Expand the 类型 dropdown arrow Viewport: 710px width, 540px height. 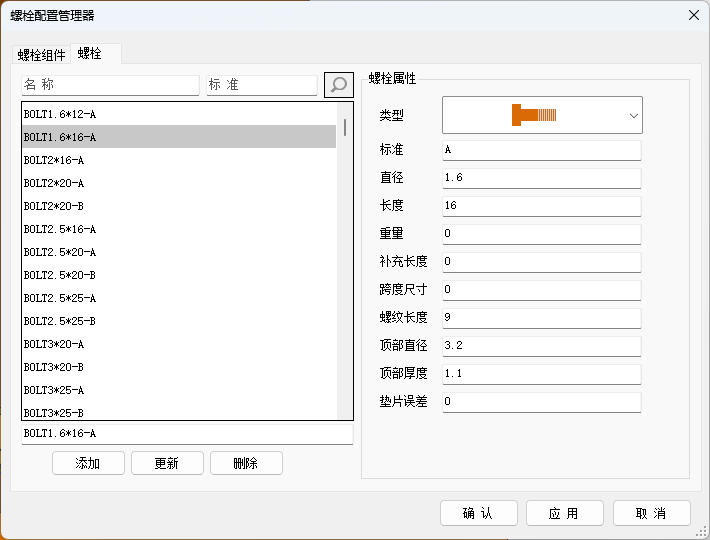point(633,115)
